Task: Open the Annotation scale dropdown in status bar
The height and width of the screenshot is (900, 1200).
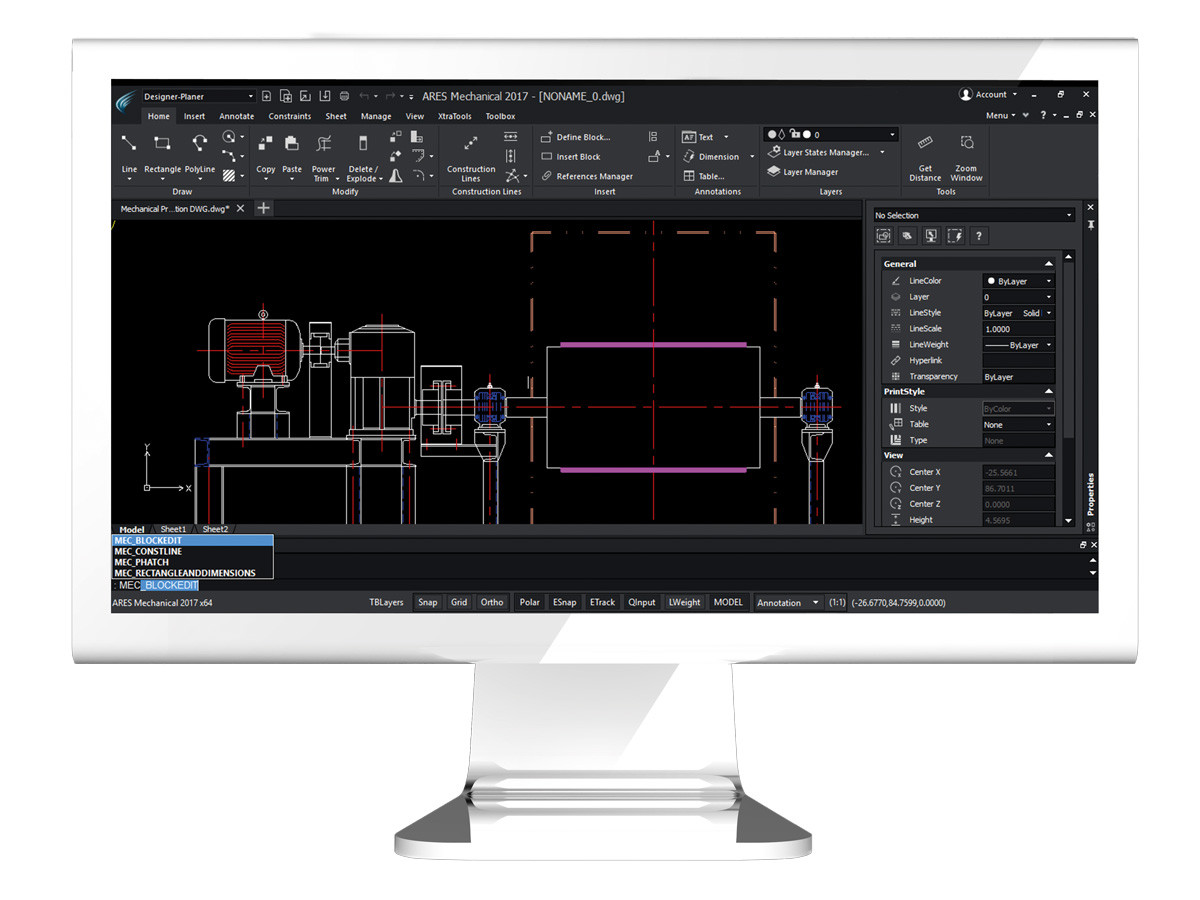Action: coord(787,603)
